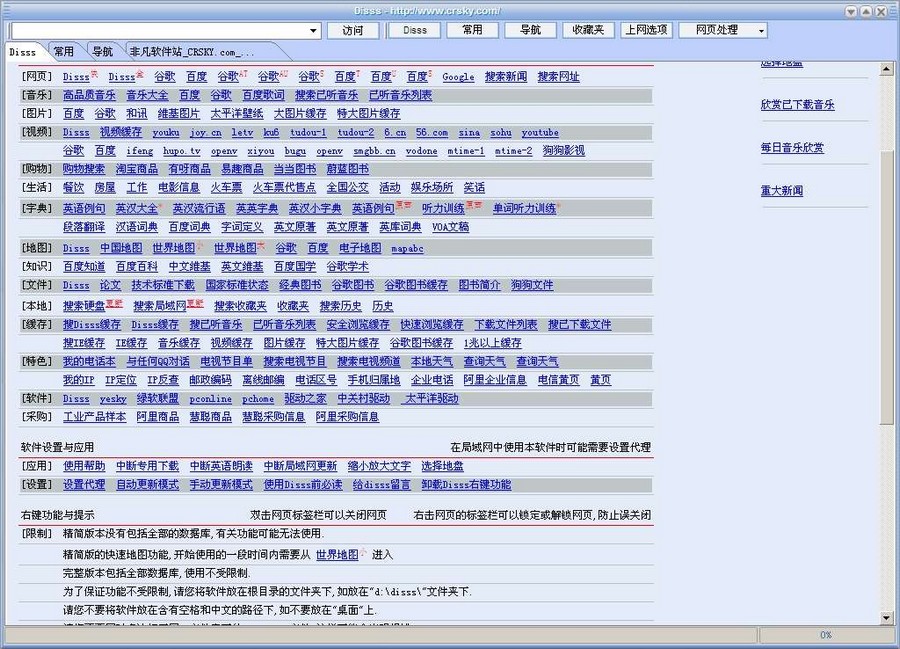Open the 狗狗影视 link
Screen dimensions: 900x649
coord(564,151)
